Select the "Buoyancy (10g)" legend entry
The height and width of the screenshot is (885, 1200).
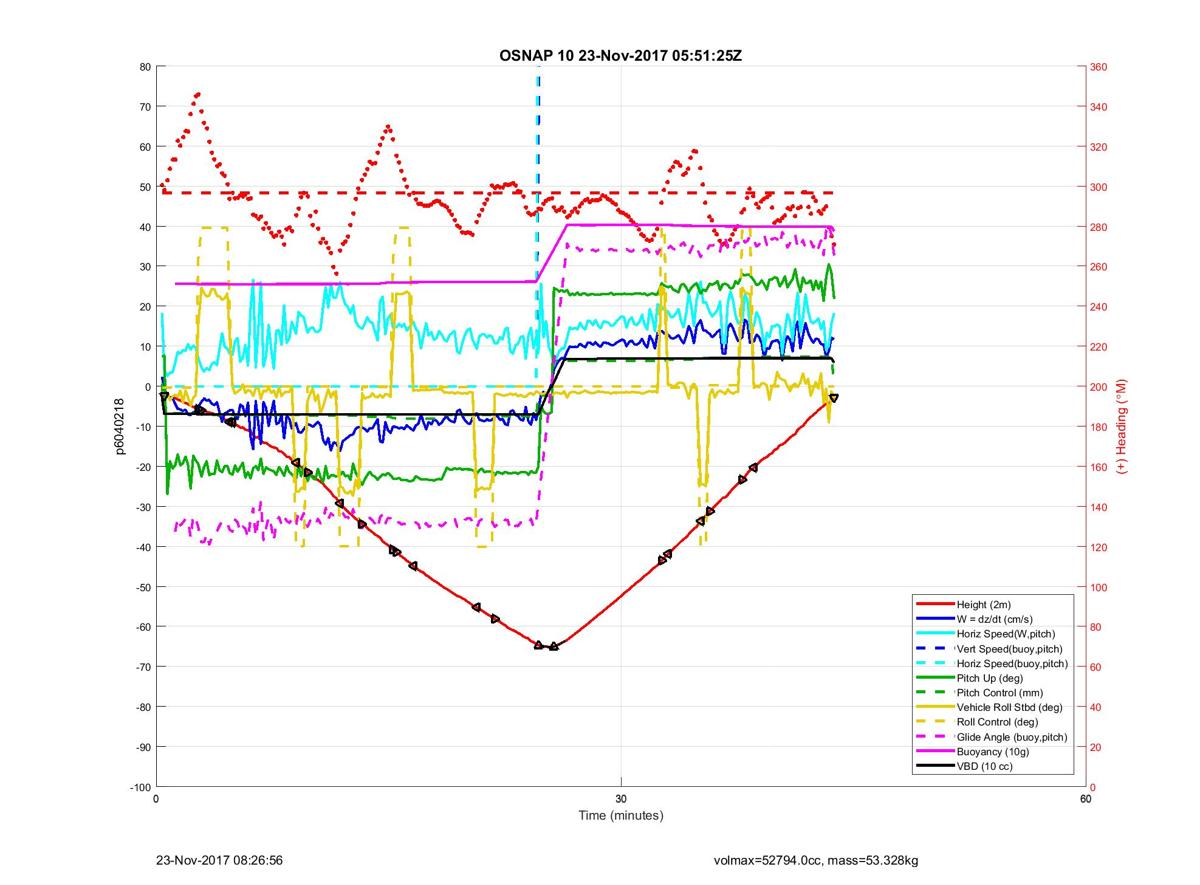(991, 752)
